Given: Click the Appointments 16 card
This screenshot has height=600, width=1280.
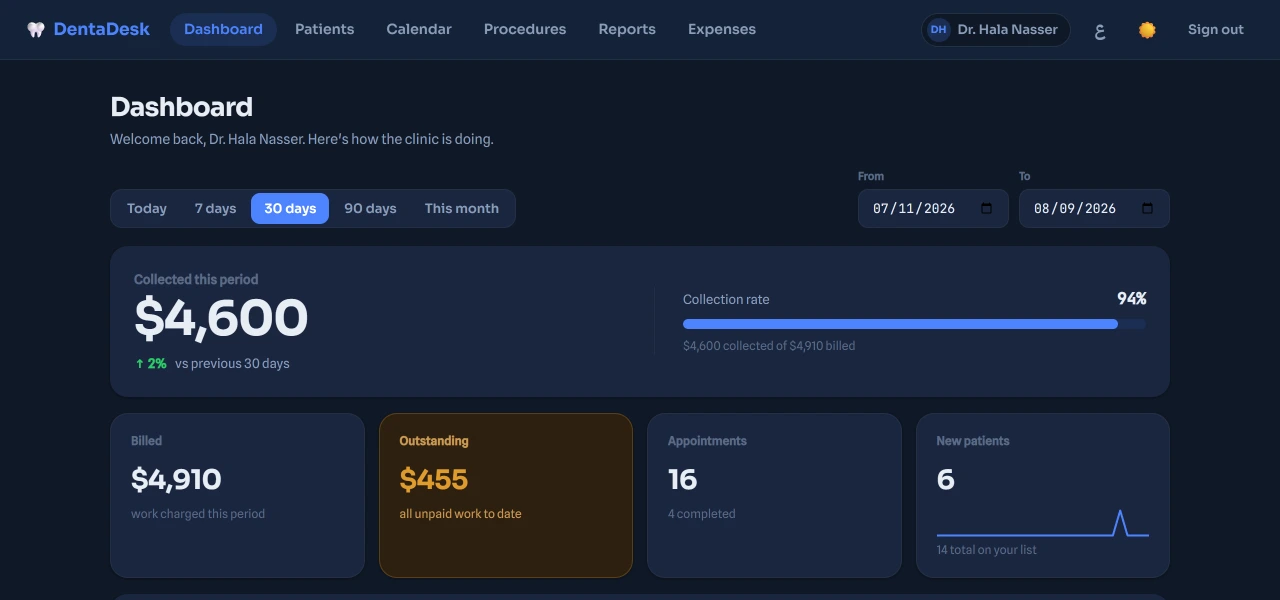Looking at the screenshot, I should click(x=774, y=496).
